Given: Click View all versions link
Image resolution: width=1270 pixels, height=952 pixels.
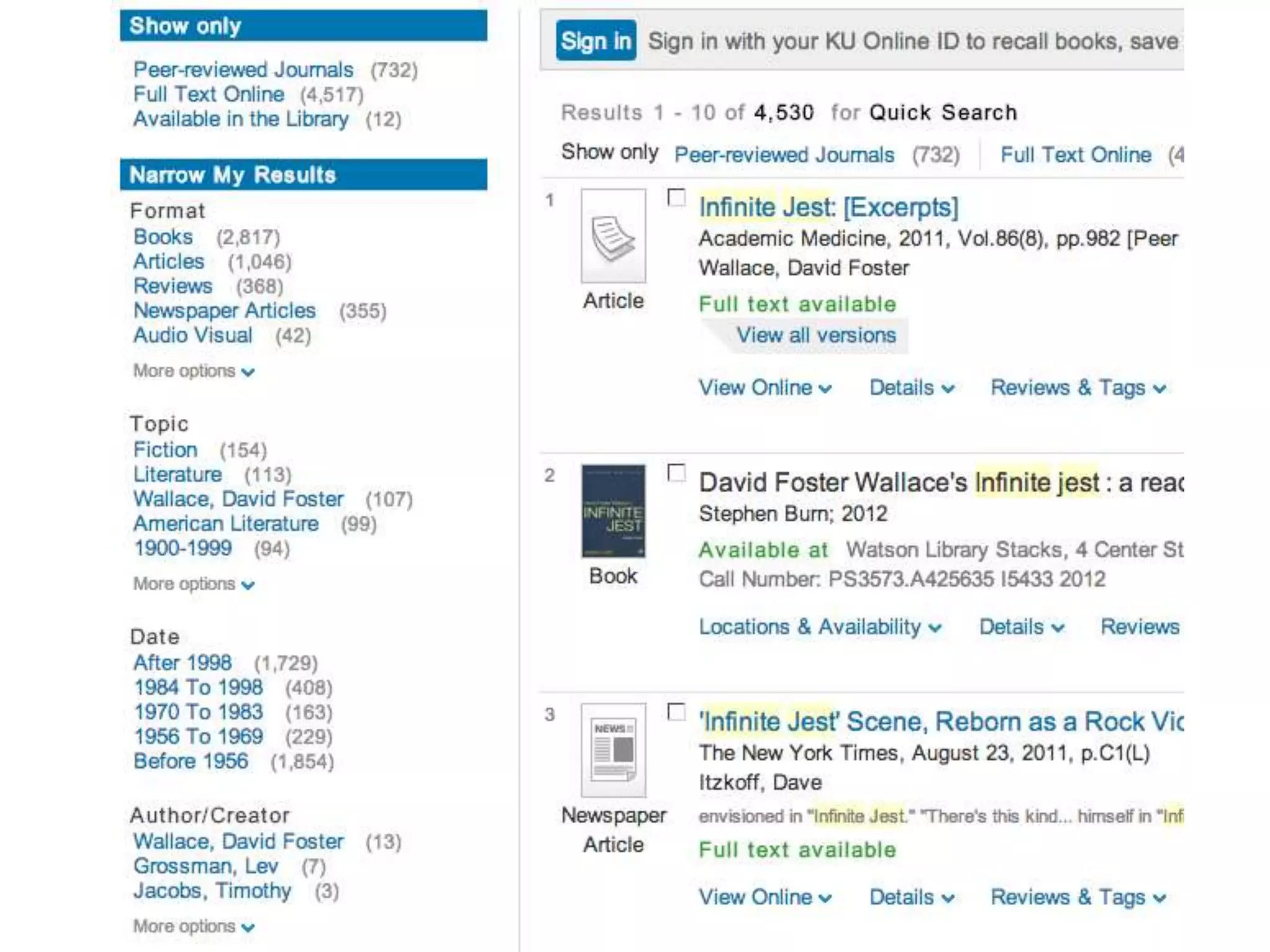Looking at the screenshot, I should tap(815, 335).
